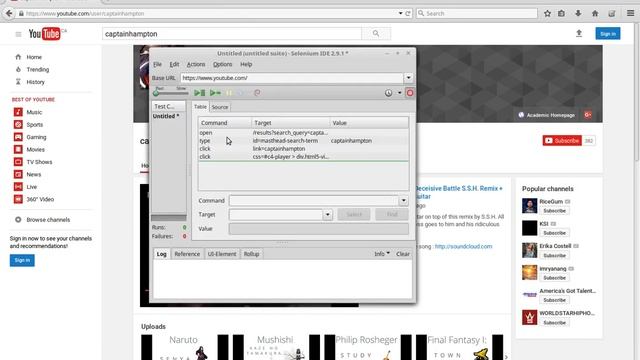Click the Select button

click(354, 215)
